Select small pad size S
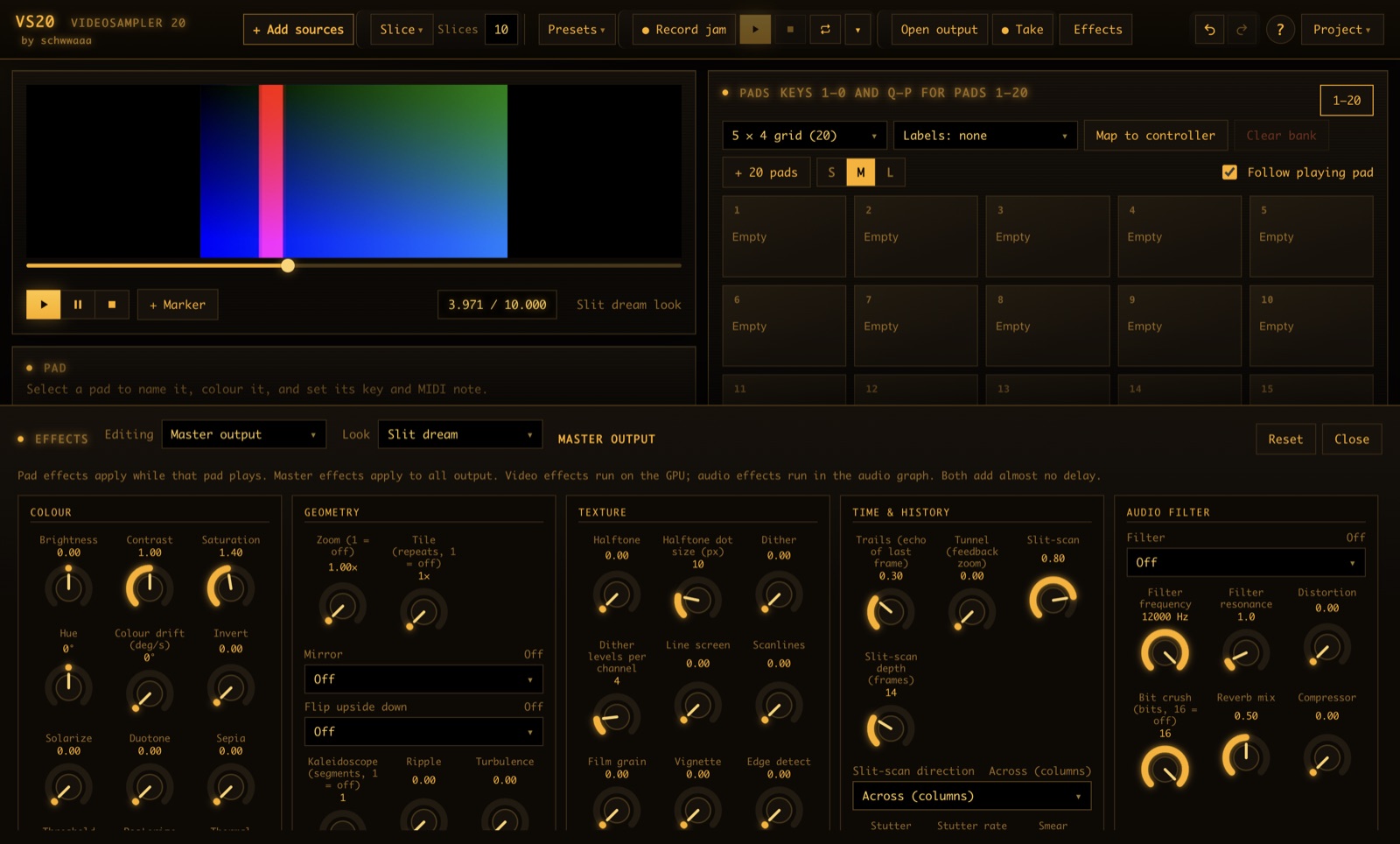The image size is (1400, 844). click(x=831, y=172)
